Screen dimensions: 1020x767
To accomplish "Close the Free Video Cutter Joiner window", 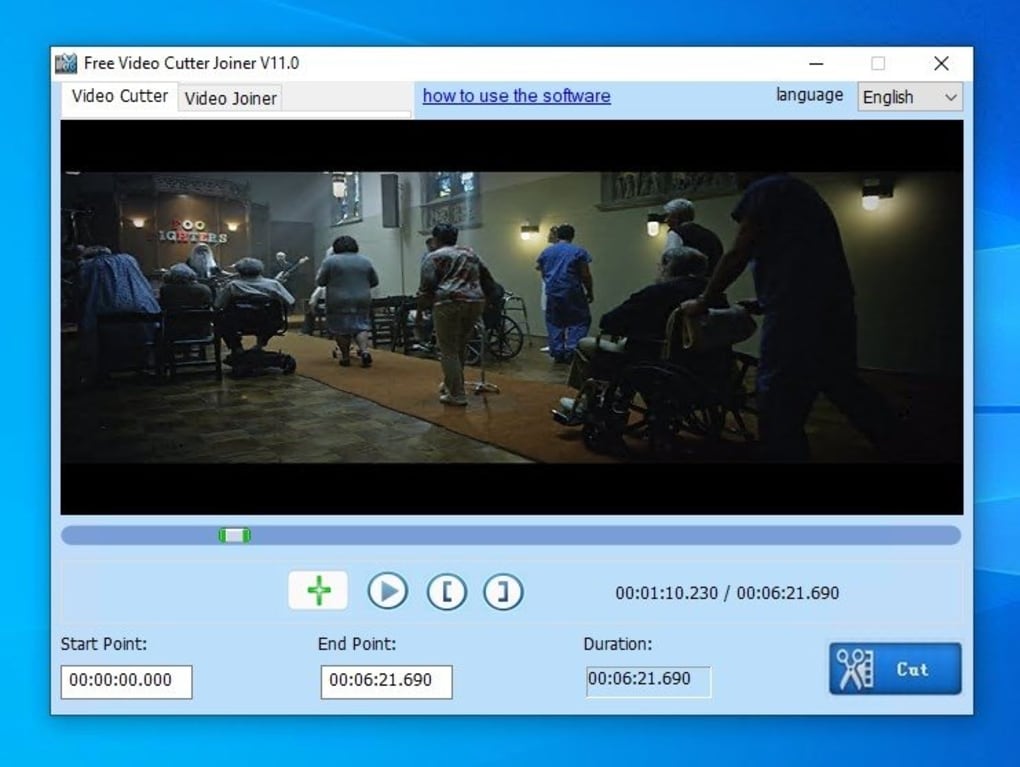I will click(x=941, y=63).
